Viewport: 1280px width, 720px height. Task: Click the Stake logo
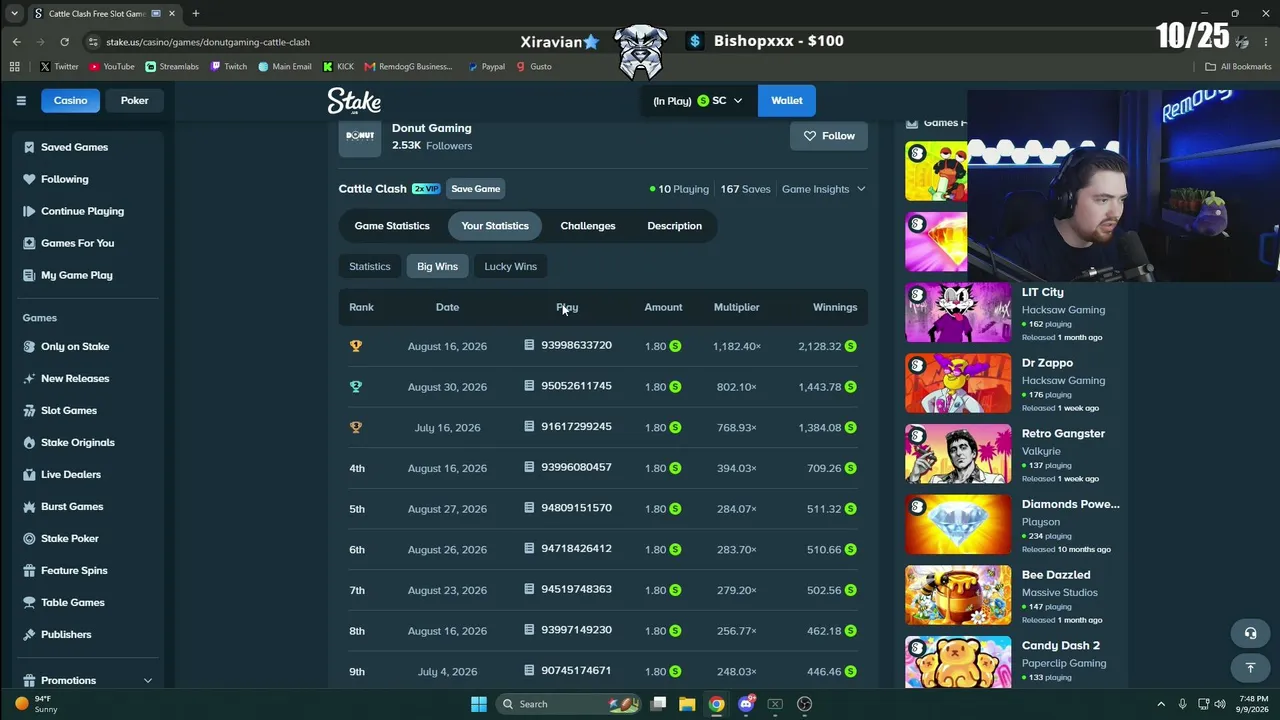pyautogui.click(x=354, y=100)
